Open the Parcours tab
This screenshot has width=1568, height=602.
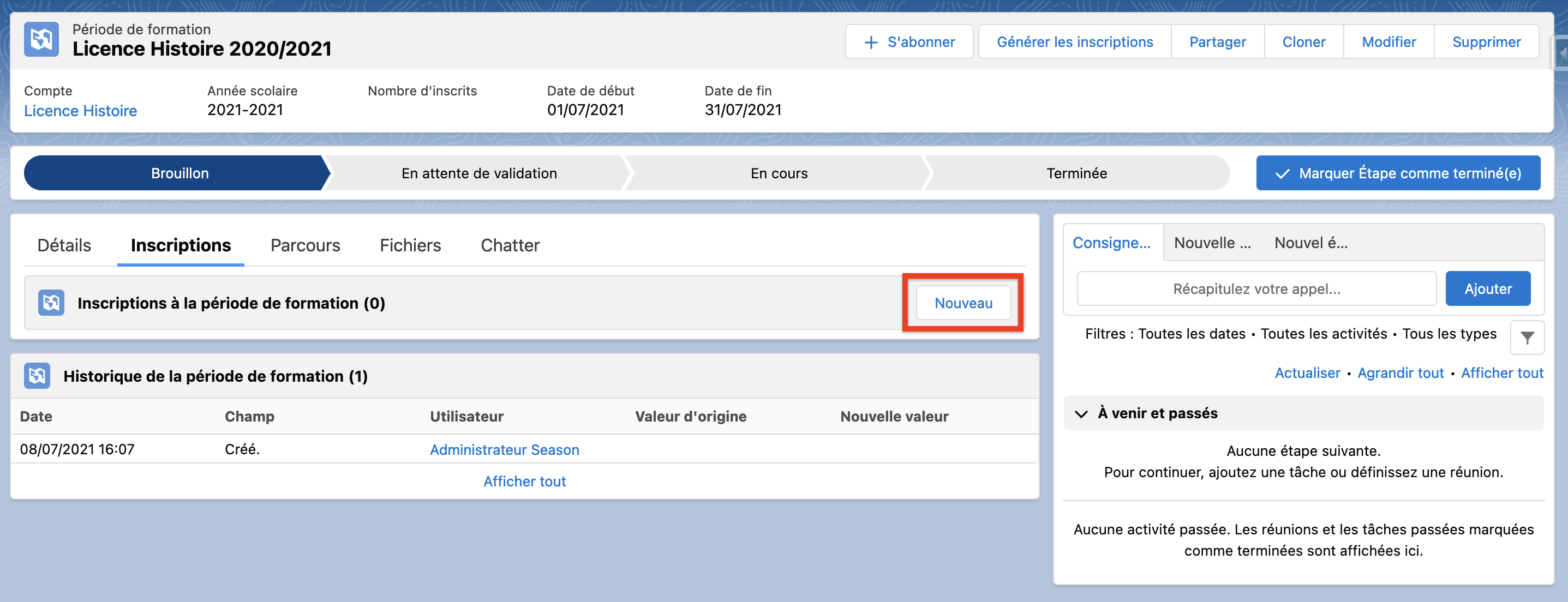coord(305,245)
